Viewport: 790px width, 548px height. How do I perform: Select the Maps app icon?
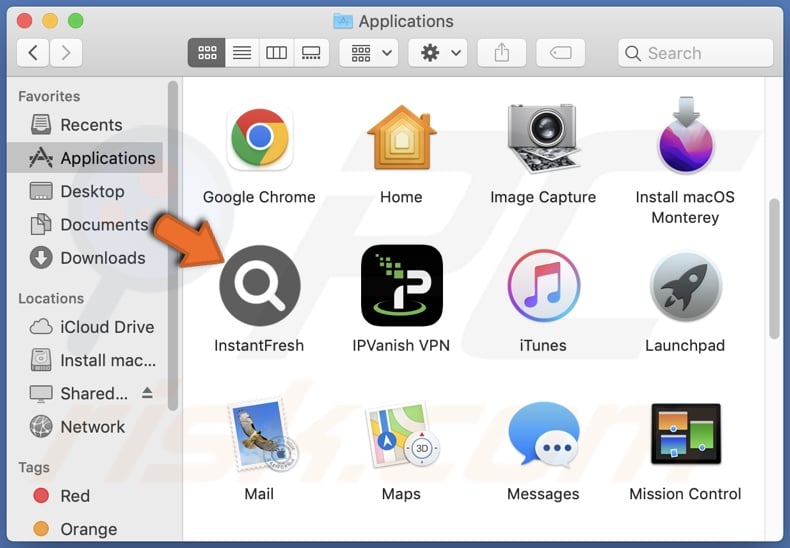tap(402, 434)
